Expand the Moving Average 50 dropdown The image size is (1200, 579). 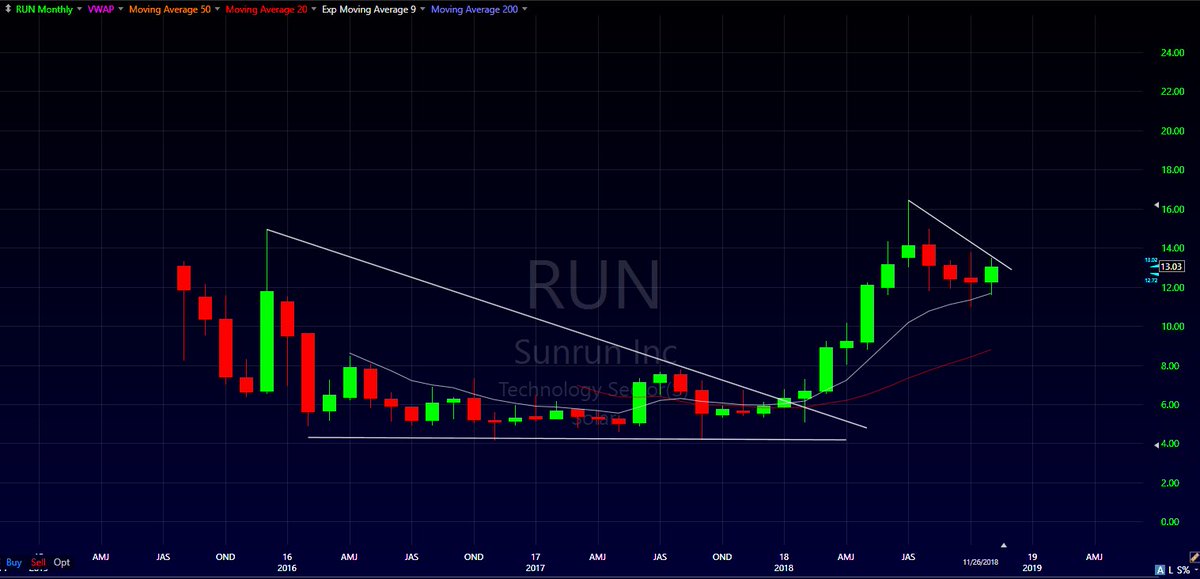pyautogui.click(x=217, y=9)
